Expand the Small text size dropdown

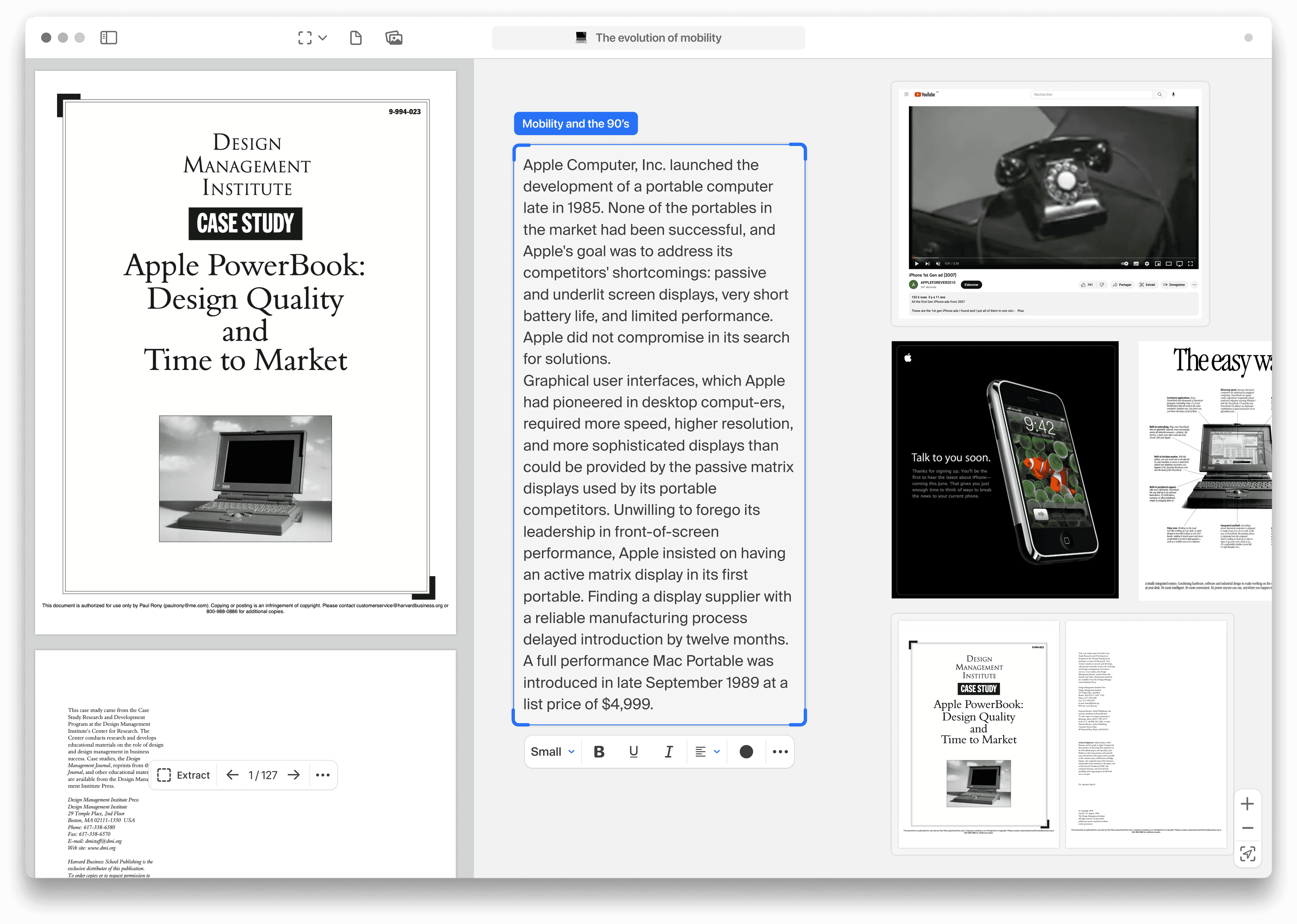pos(552,751)
